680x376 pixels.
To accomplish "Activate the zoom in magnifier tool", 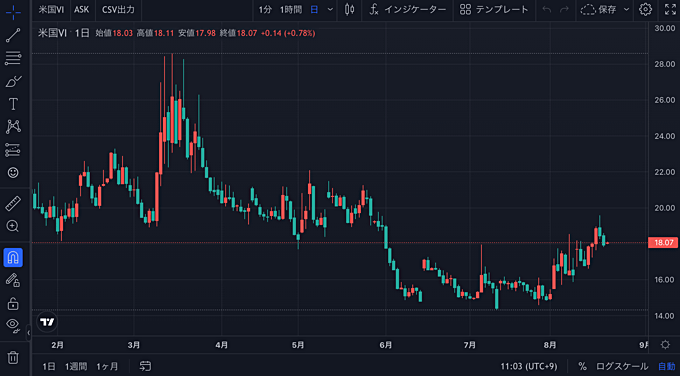I will tap(13, 226).
